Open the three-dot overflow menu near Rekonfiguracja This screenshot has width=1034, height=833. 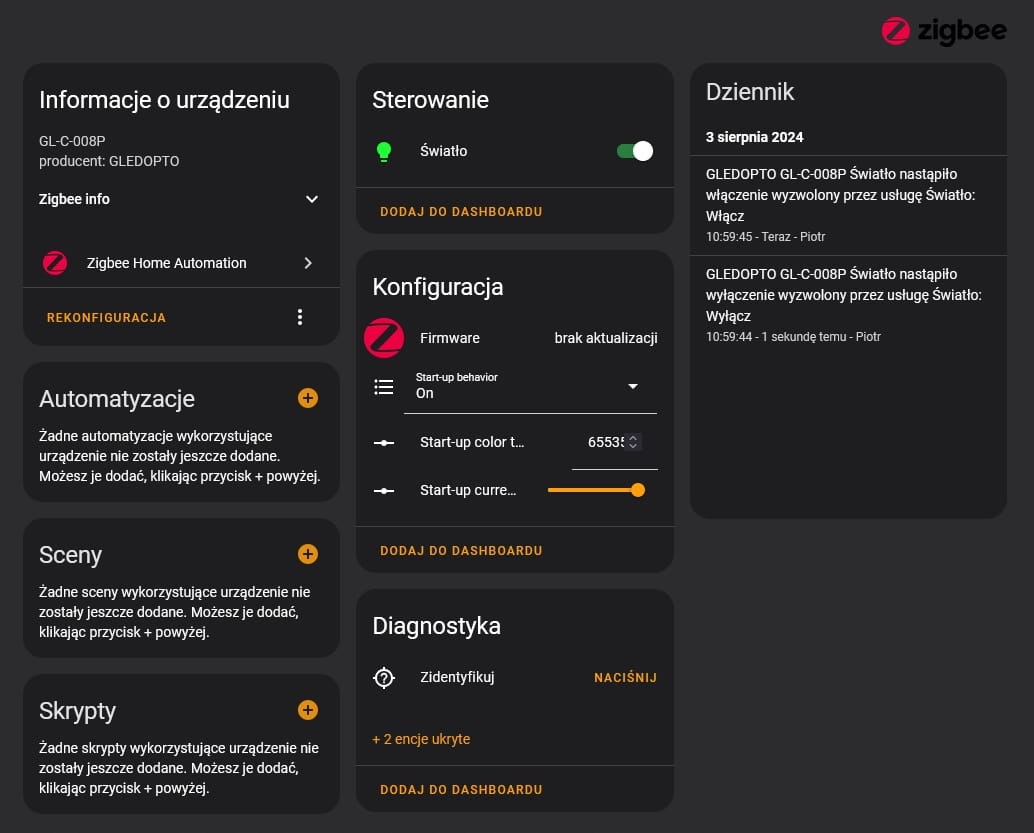click(x=299, y=316)
